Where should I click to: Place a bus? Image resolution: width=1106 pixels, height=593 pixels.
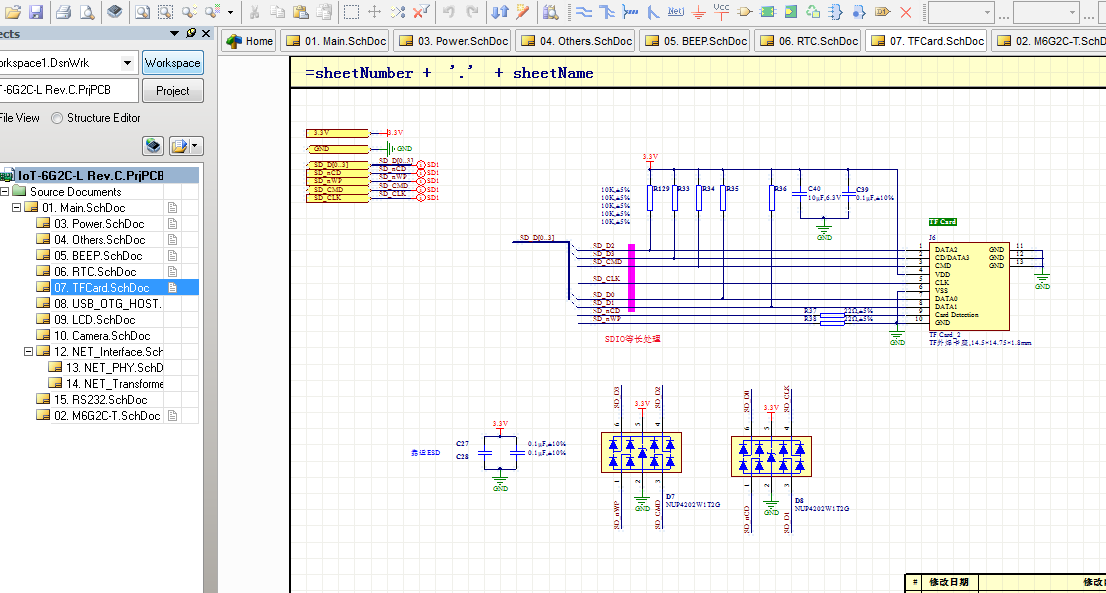click(607, 11)
